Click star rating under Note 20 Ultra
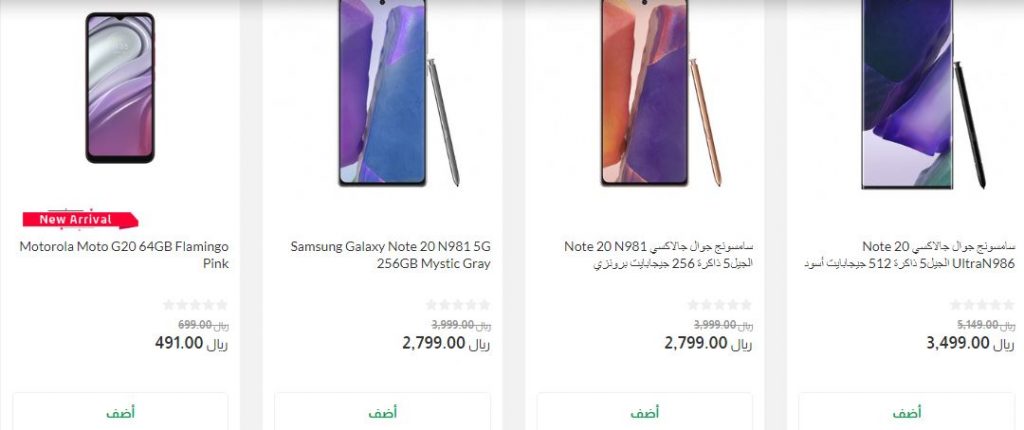1024x430 pixels. click(x=982, y=305)
